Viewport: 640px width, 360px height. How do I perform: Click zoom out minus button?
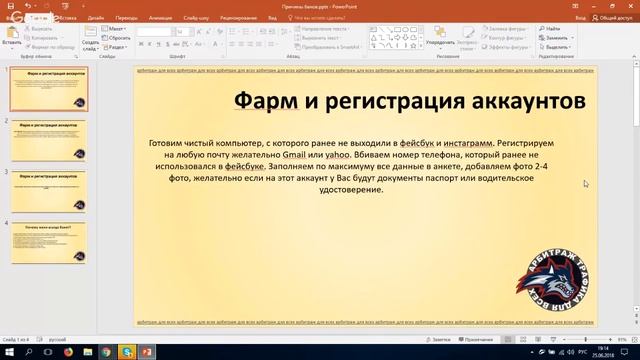pos(564,340)
